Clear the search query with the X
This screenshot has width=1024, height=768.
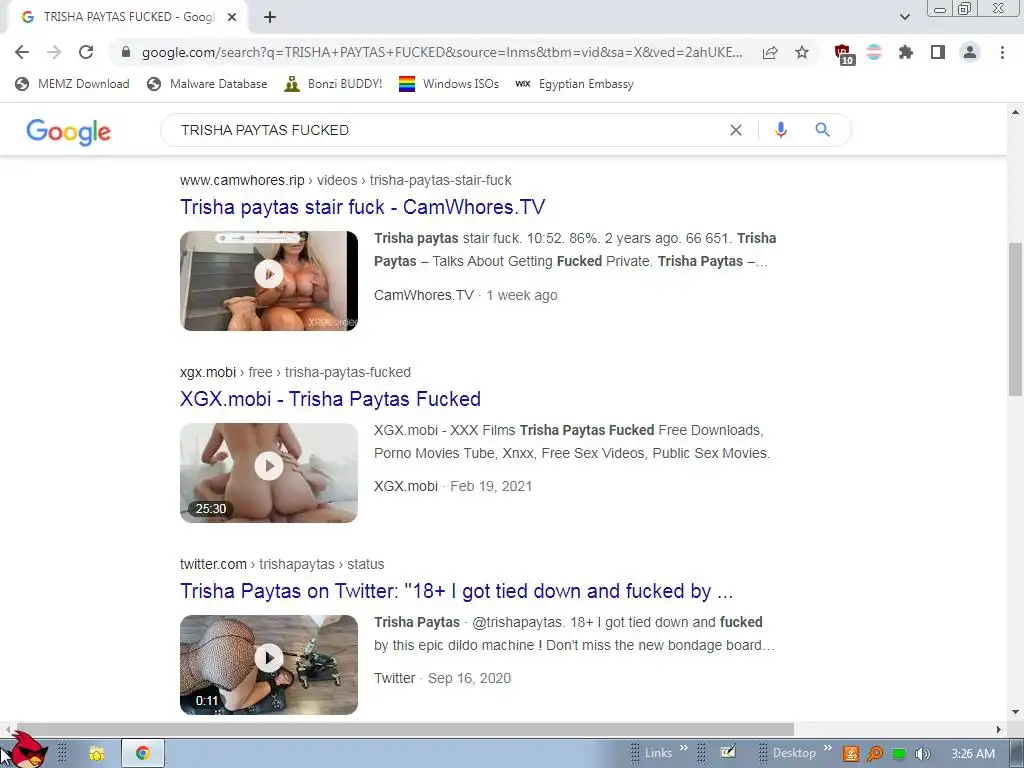pyautogui.click(x=735, y=130)
